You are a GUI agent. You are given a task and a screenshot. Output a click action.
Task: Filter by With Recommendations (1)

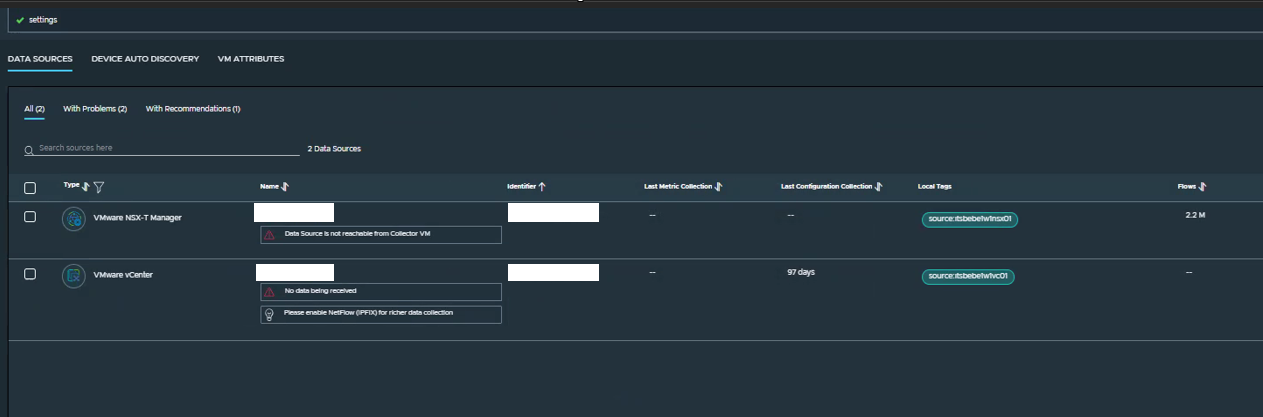pyautogui.click(x=193, y=109)
